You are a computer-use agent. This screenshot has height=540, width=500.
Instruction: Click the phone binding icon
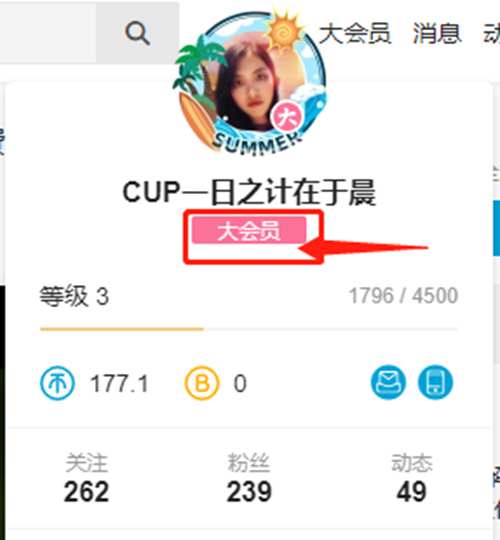[436, 382]
